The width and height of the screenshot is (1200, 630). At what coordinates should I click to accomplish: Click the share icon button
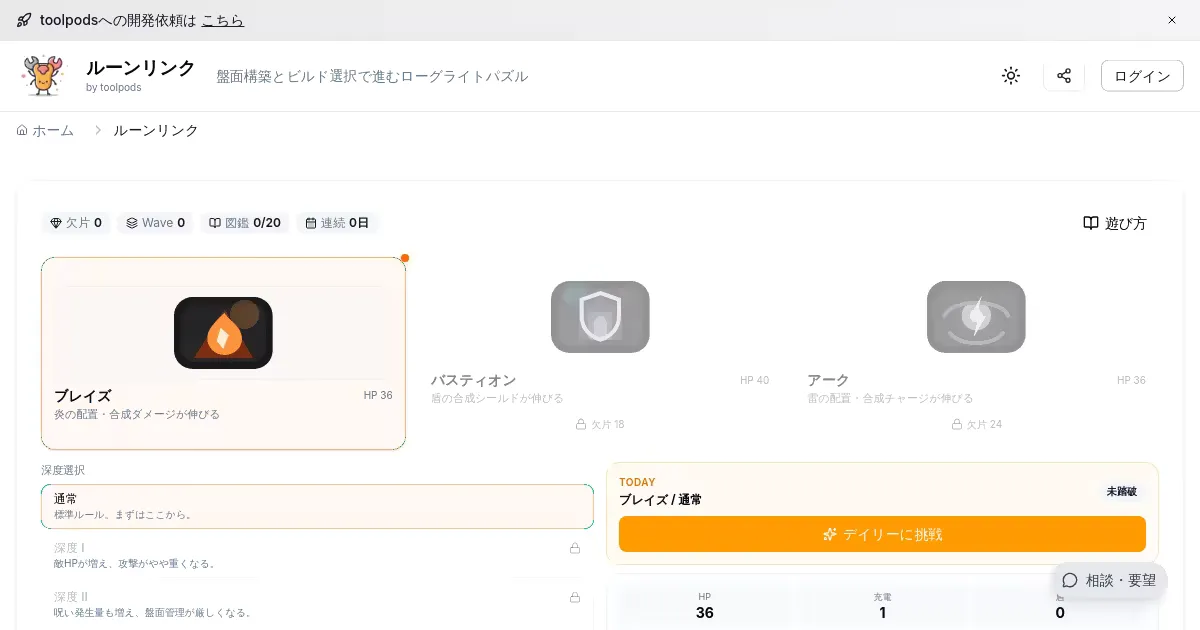1064,76
